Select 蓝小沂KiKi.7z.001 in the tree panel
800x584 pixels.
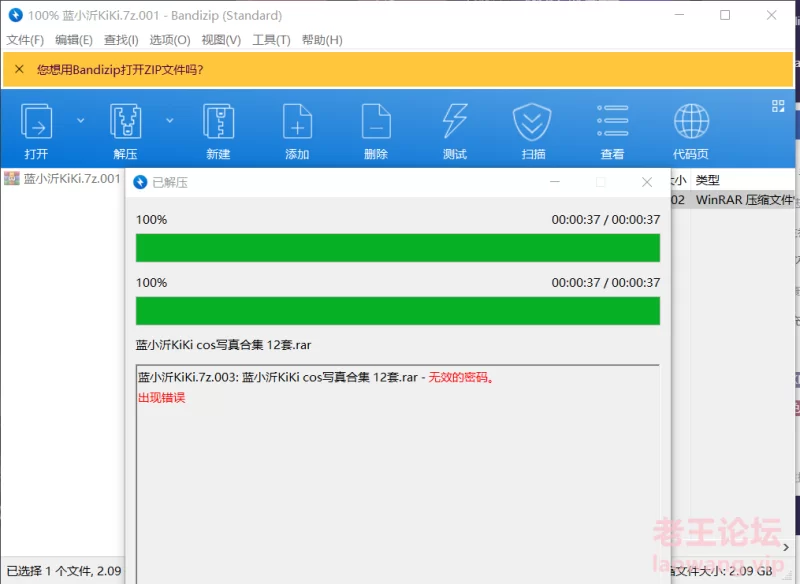[62, 179]
